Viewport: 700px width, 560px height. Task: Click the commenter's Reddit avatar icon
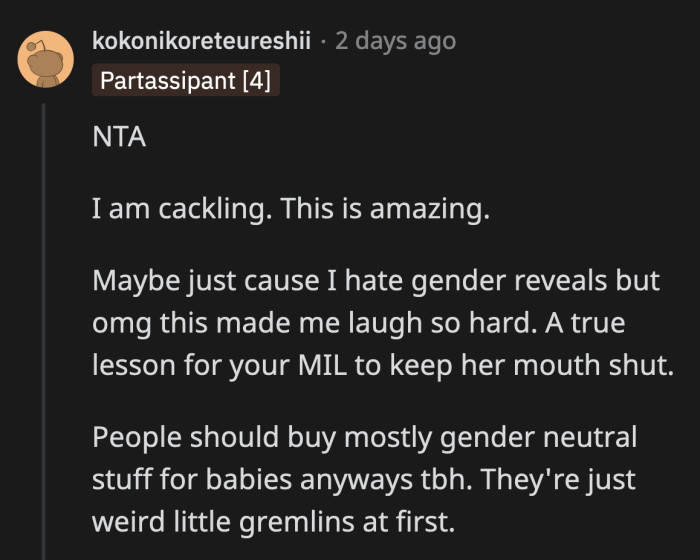tap(45, 59)
